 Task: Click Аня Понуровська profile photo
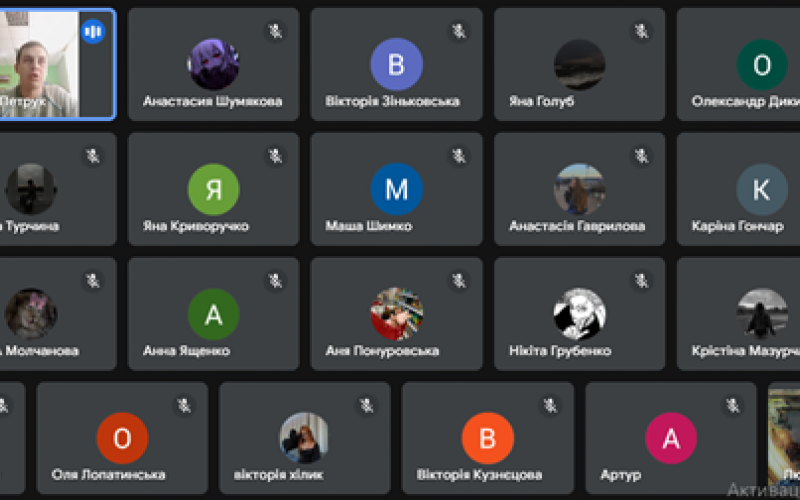(x=396, y=314)
